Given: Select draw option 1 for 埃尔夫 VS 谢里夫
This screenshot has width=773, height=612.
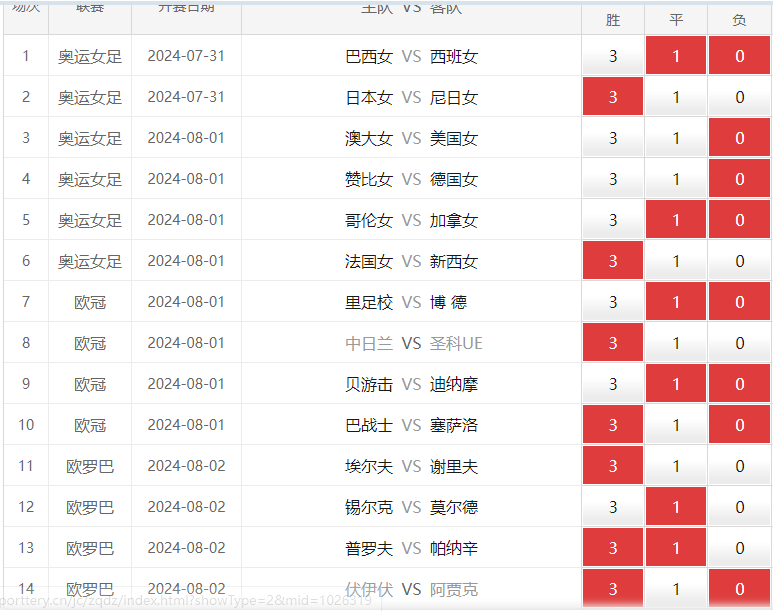Looking at the screenshot, I should (676, 465).
